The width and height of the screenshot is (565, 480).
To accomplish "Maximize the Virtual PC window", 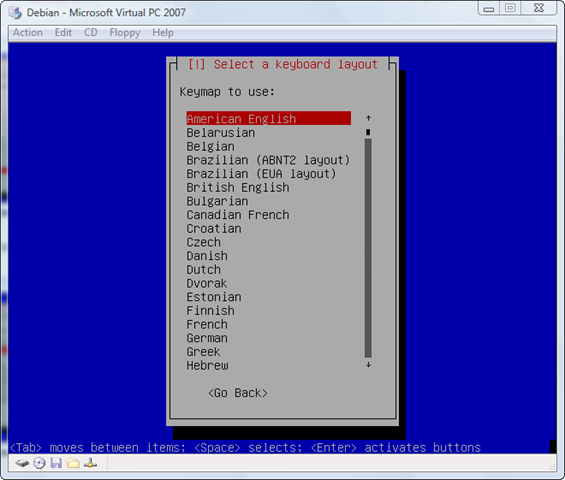I will click(x=510, y=8).
